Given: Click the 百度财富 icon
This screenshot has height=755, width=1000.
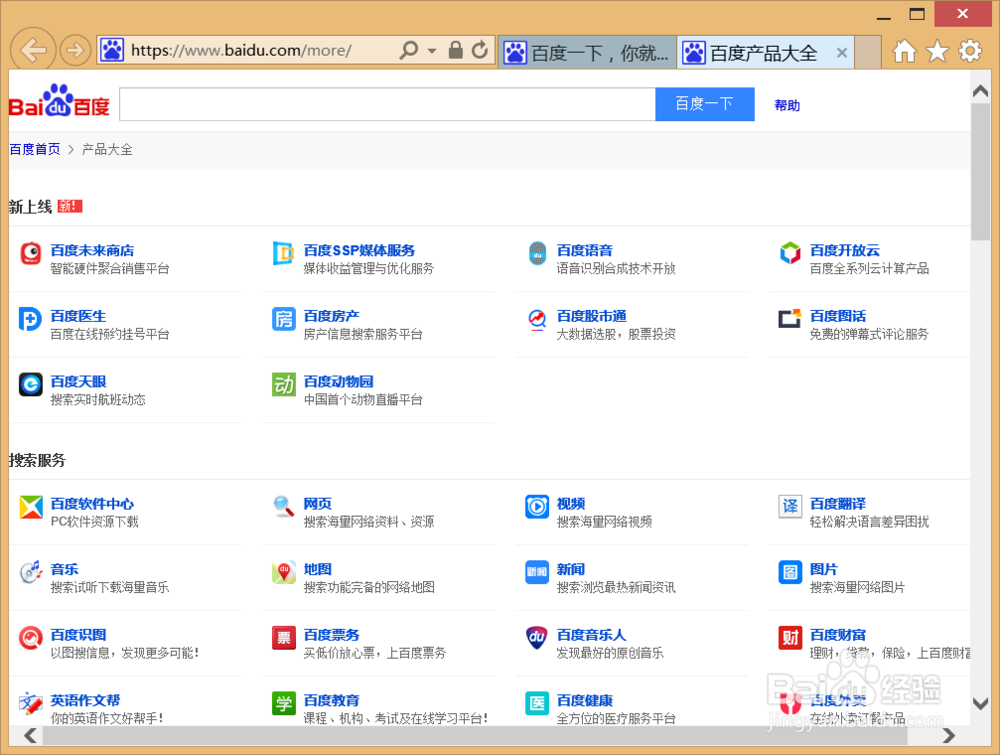Looking at the screenshot, I should [x=790, y=638].
